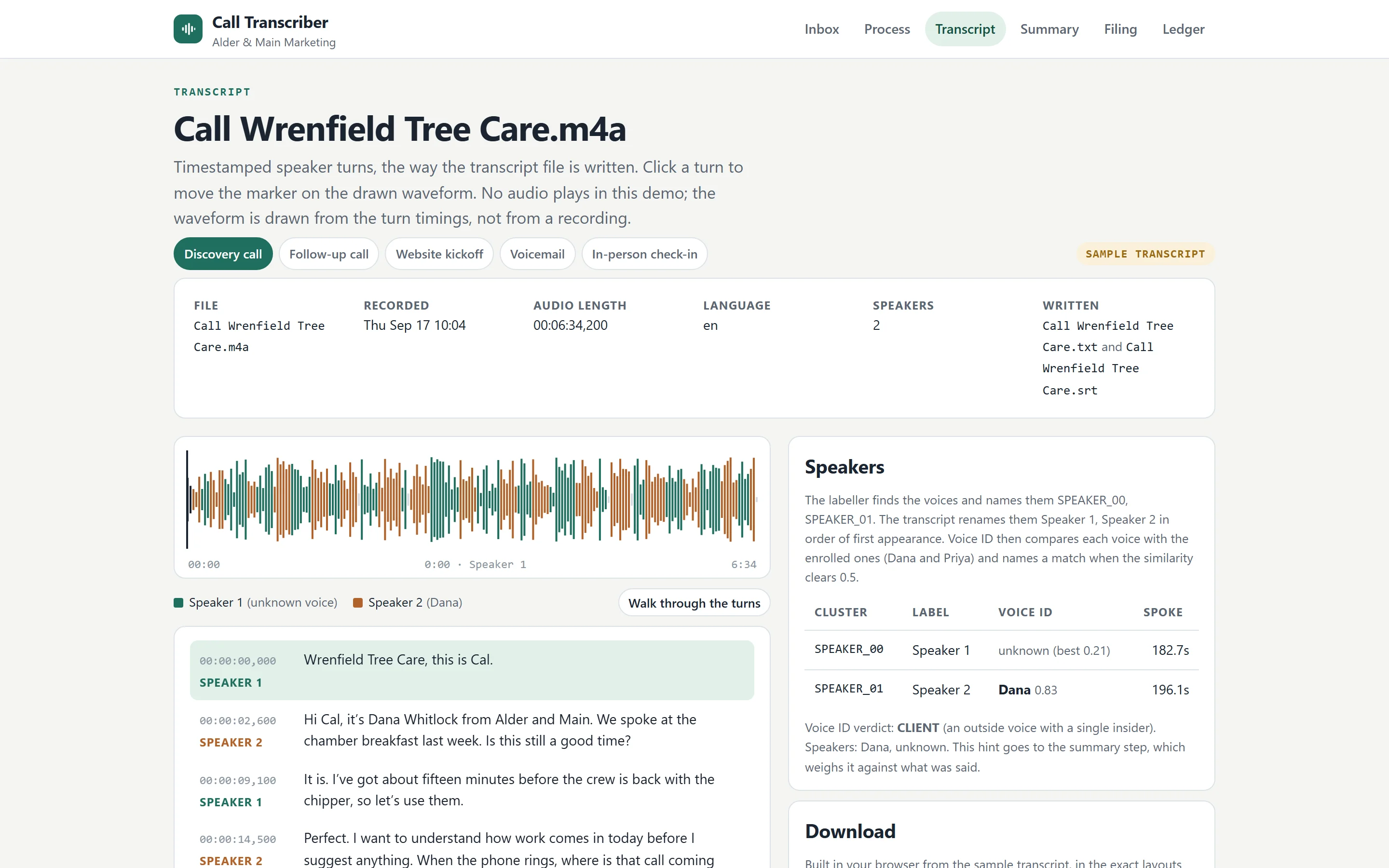
Task: Click the Call Transcriber waveform logo icon
Action: 188,29
